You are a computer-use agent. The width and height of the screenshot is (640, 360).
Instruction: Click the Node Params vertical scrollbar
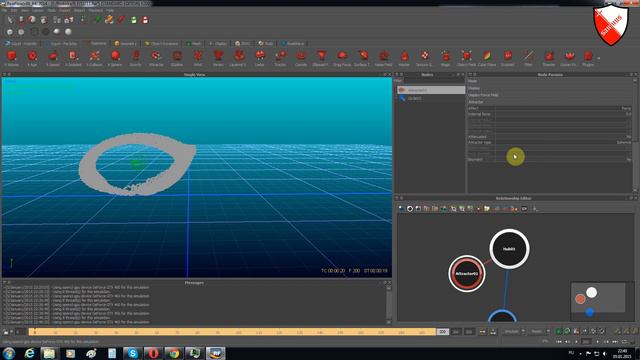point(635,135)
